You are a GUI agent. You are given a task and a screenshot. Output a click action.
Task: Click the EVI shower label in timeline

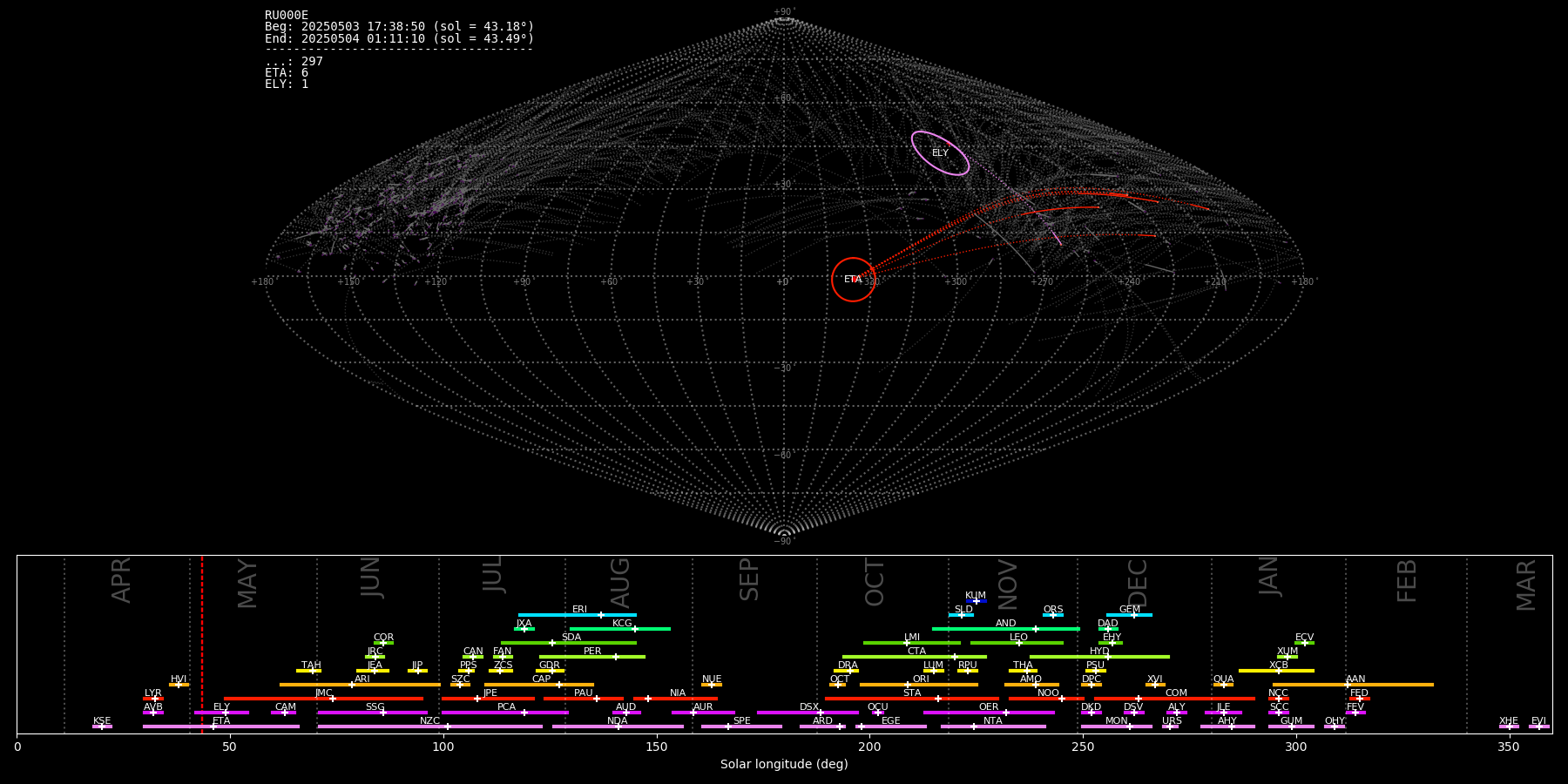pyautogui.click(x=1538, y=720)
